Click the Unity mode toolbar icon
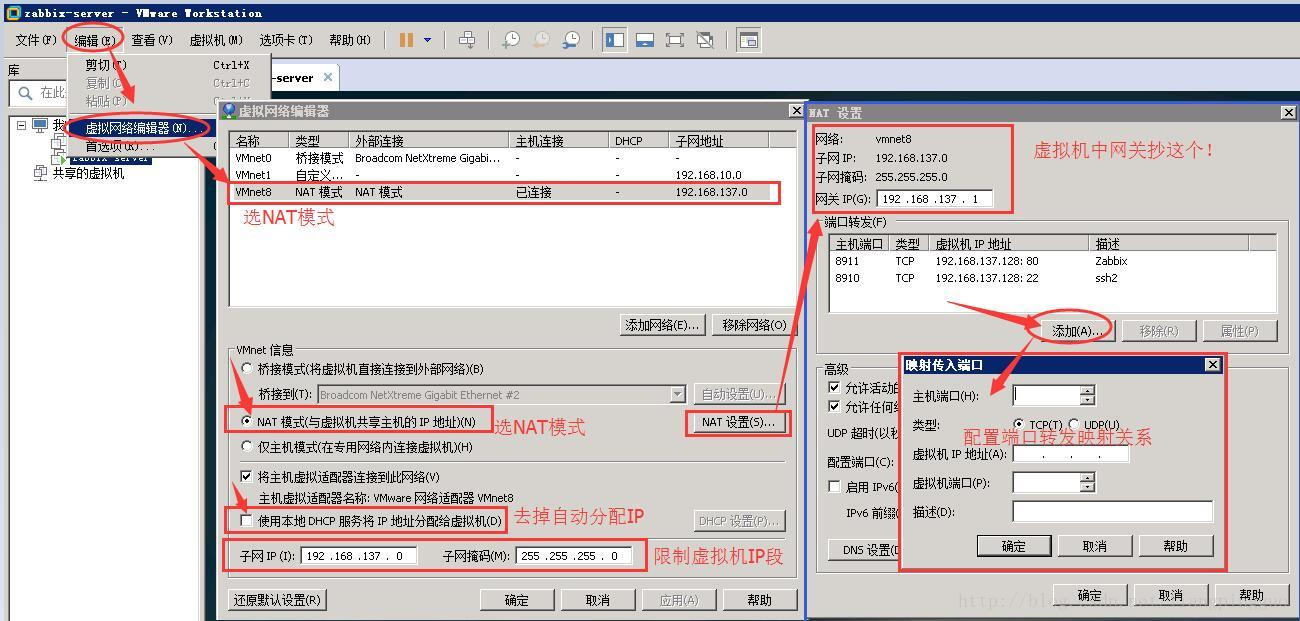 pyautogui.click(x=705, y=40)
